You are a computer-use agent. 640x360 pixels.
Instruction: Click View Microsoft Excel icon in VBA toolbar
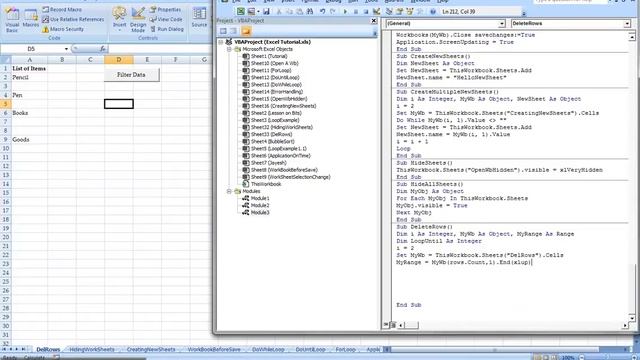(241, 11)
